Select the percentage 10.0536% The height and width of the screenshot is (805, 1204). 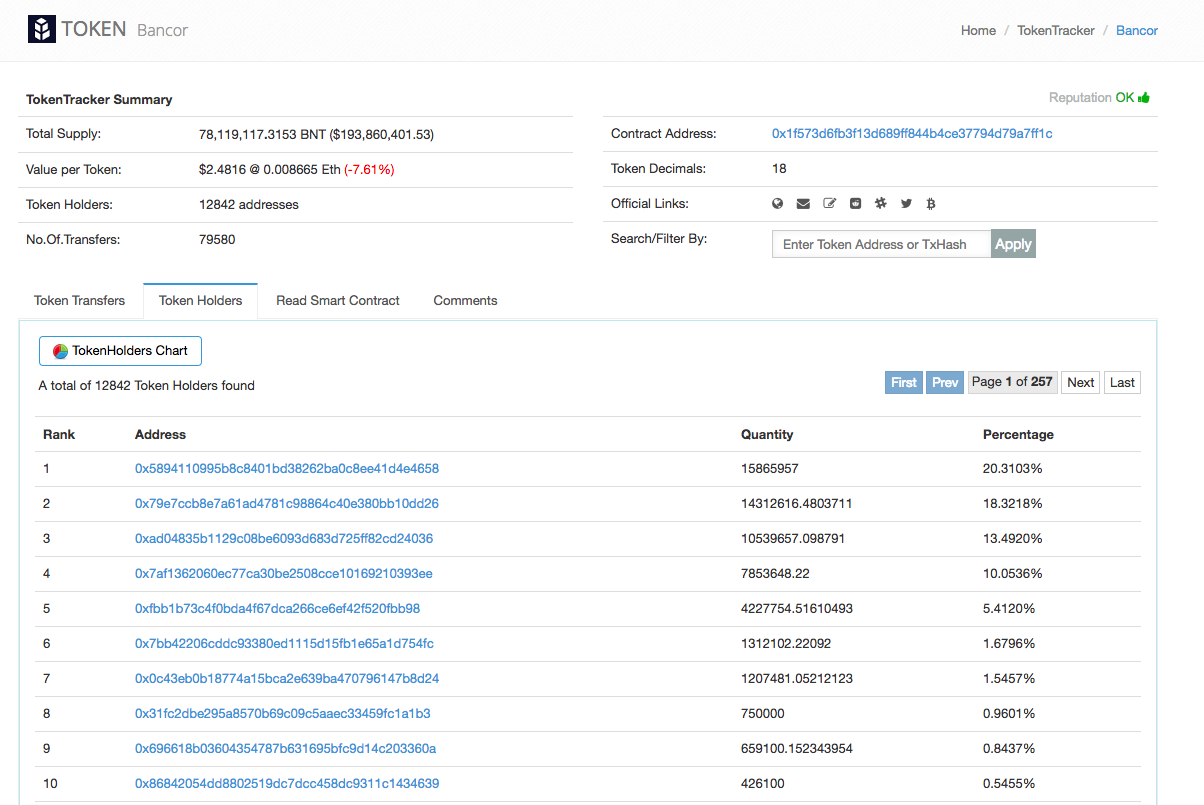(x=1013, y=573)
